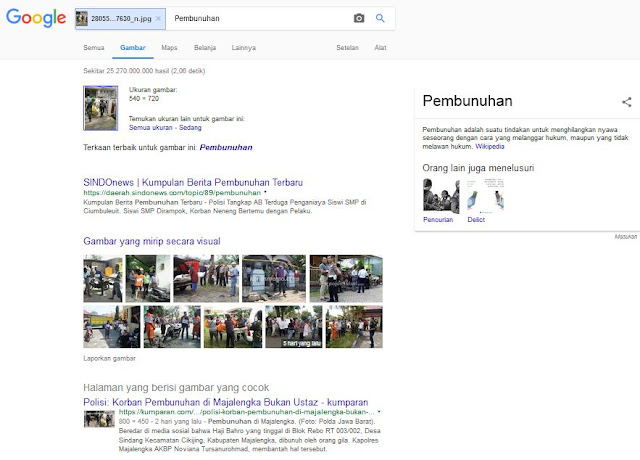Click the camera search-by-image icon
This screenshot has height=460, width=640.
coord(359,18)
